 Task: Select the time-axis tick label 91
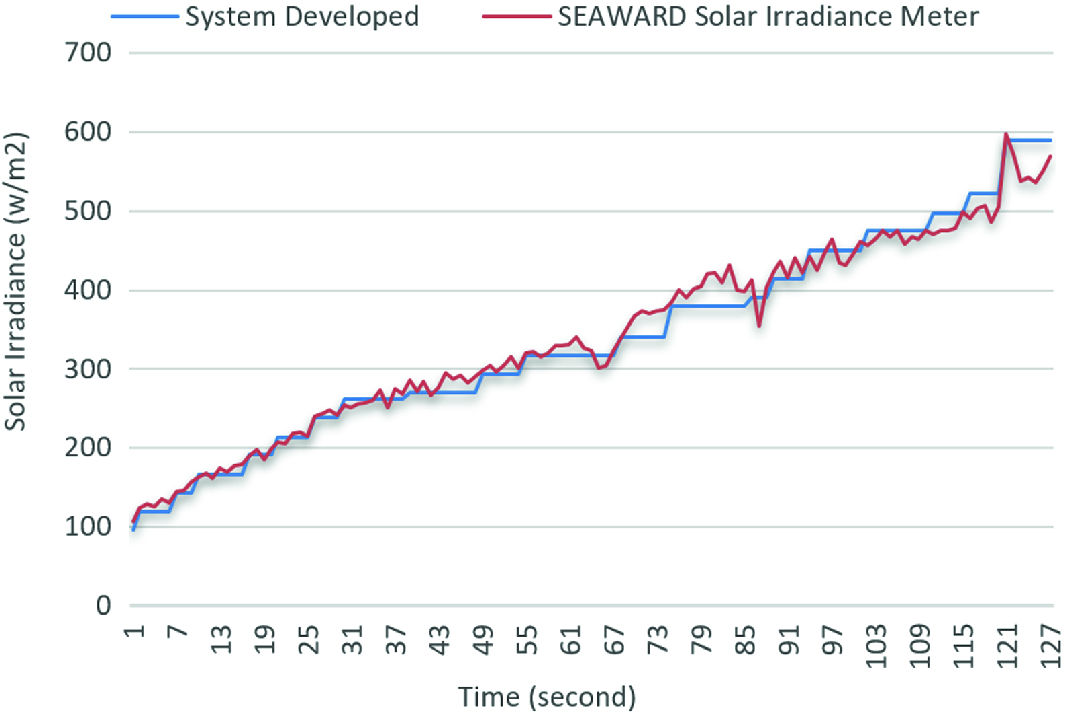[788, 638]
